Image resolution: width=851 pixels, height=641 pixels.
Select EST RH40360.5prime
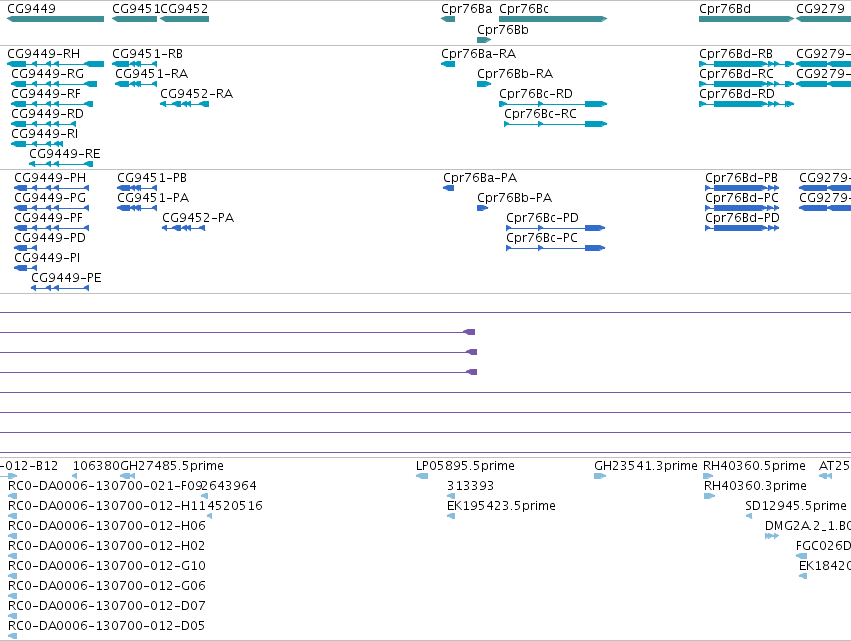[754, 466]
